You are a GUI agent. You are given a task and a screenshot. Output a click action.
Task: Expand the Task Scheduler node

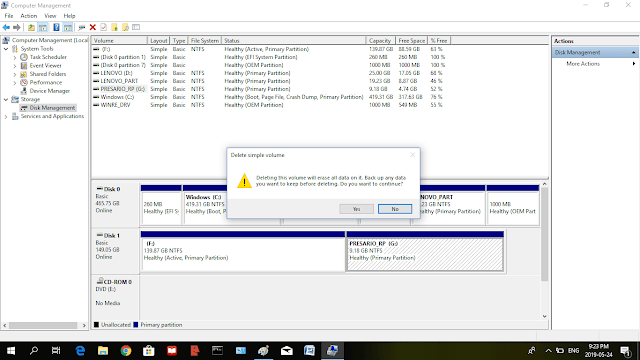(x=15, y=57)
